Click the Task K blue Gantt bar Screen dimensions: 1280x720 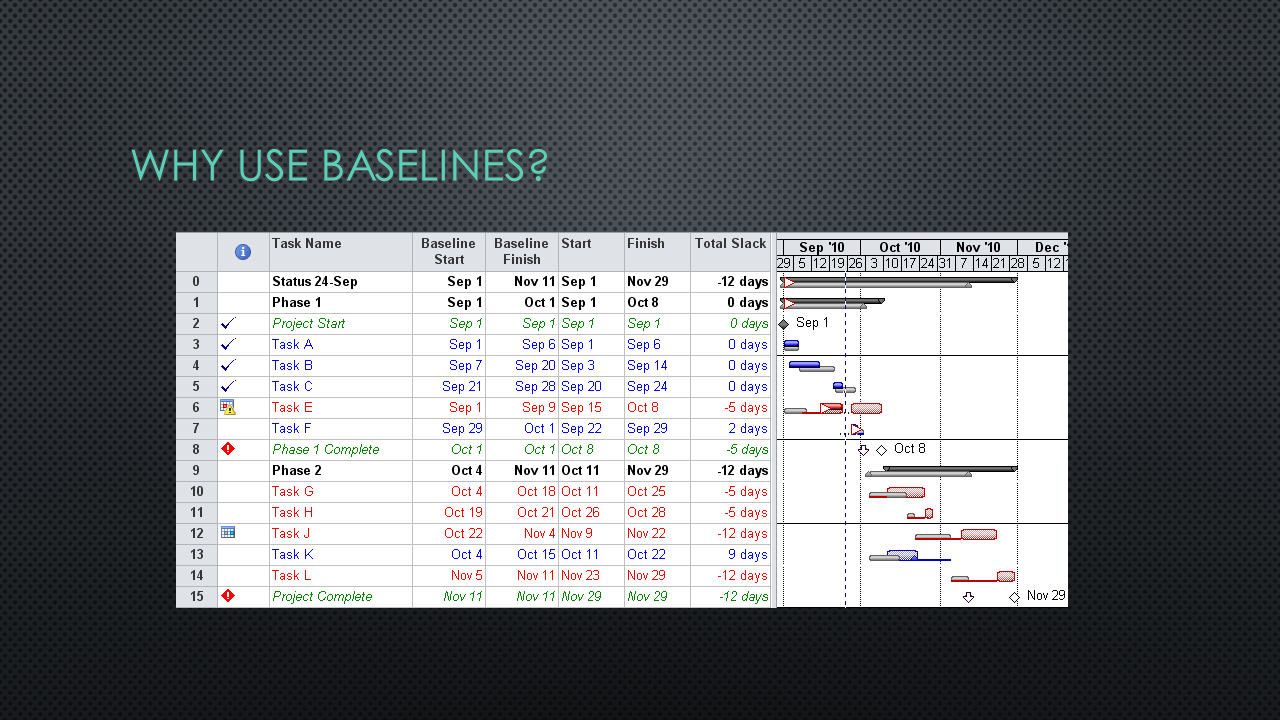pos(902,555)
